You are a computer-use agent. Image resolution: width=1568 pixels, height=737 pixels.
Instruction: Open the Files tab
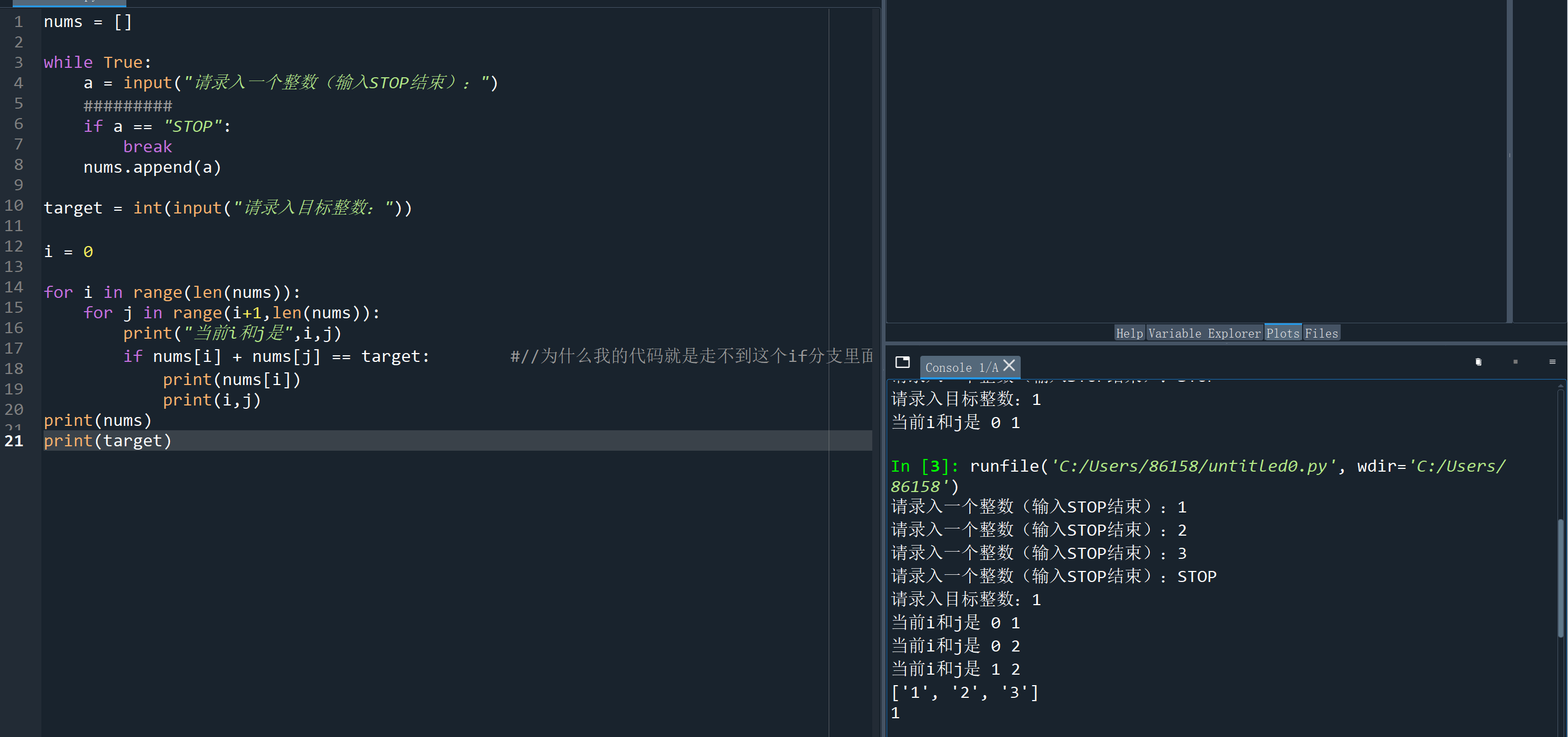point(1321,334)
